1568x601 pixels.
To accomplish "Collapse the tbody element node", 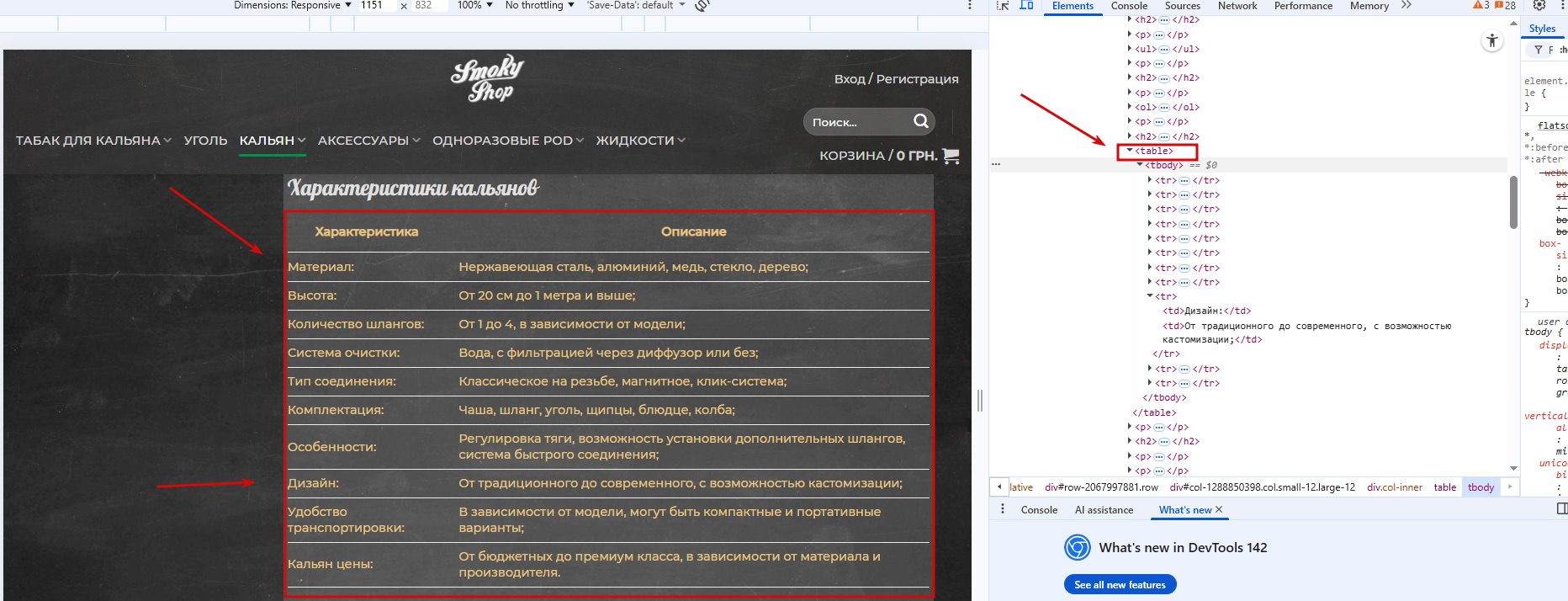I will pos(1140,165).
